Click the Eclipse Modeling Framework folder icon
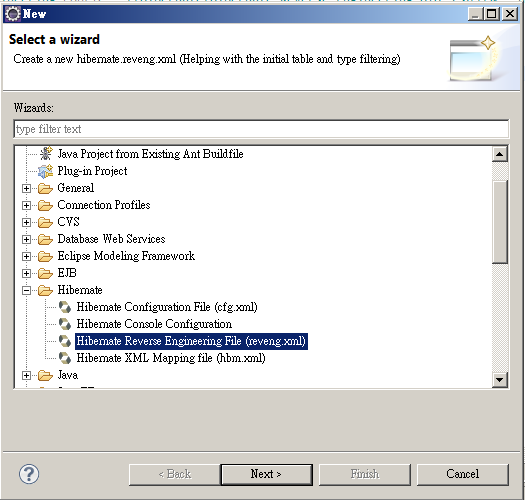Image resolution: width=525 pixels, height=500 pixels. click(x=45, y=257)
